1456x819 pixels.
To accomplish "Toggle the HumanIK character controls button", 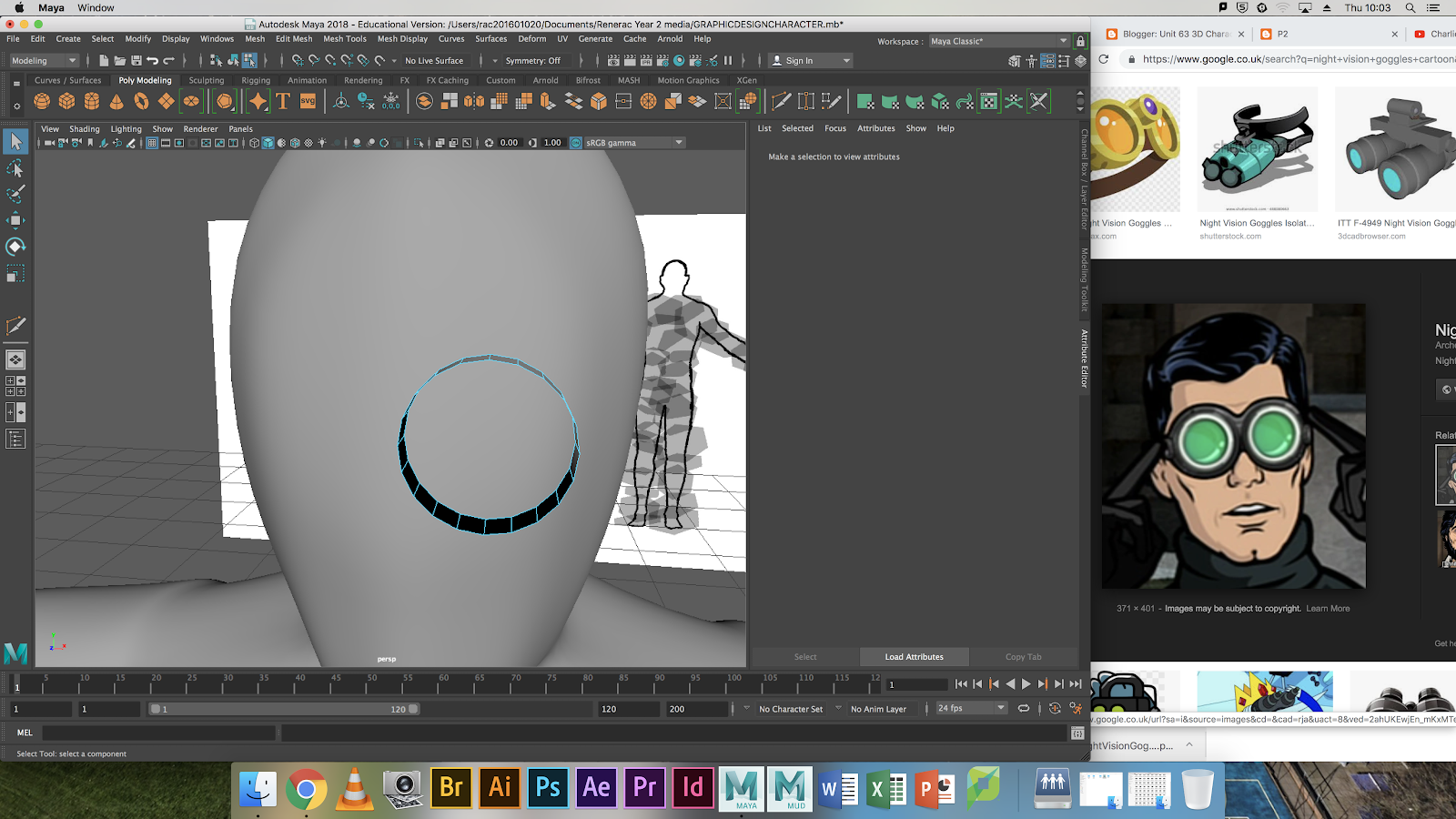I will click(x=1031, y=61).
